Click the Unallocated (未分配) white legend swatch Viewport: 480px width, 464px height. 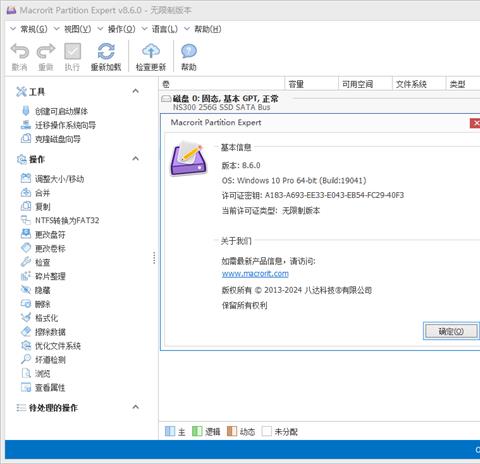point(267,431)
